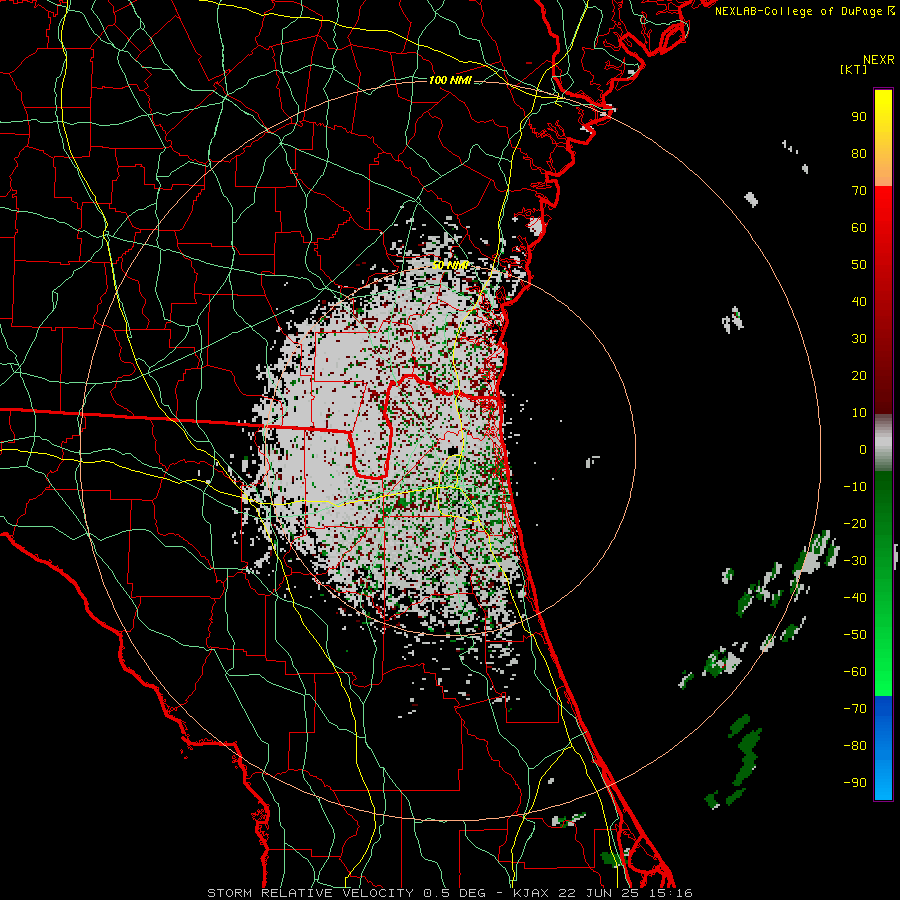Click the blue bottom segment of color bar
The image size is (900, 900).
click(883, 748)
